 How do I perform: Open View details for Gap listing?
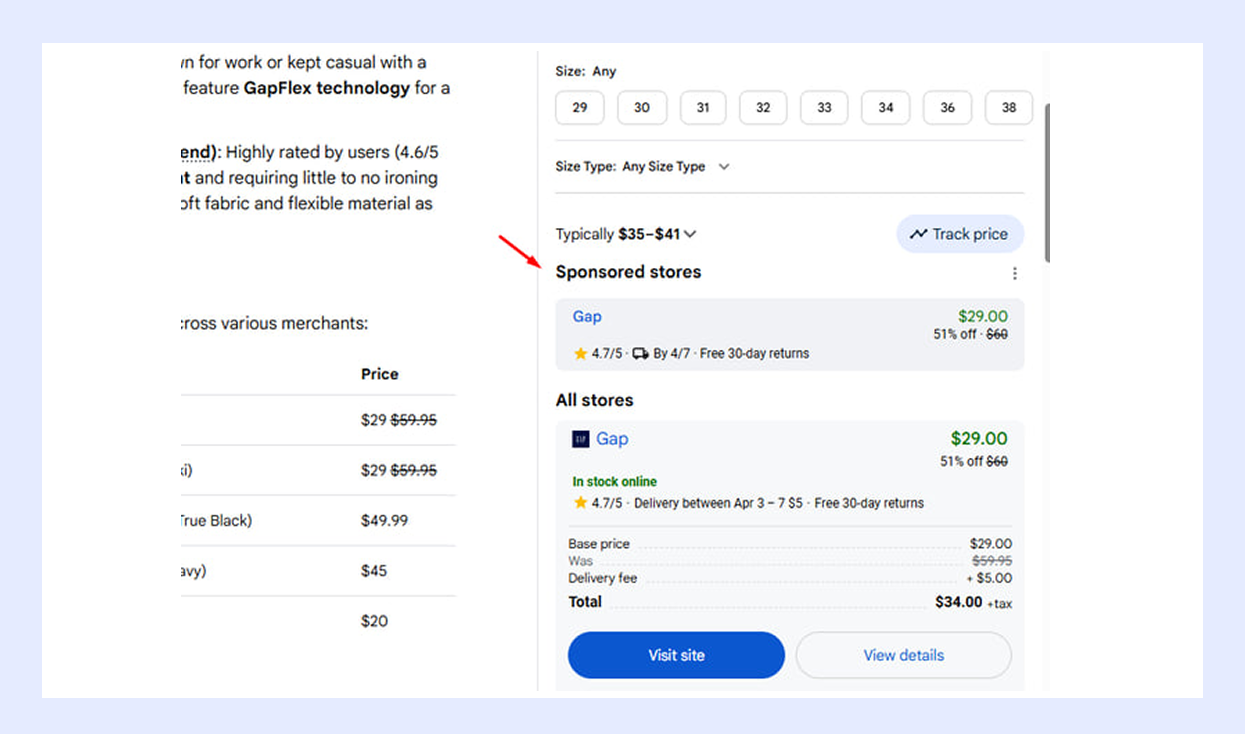[903, 655]
